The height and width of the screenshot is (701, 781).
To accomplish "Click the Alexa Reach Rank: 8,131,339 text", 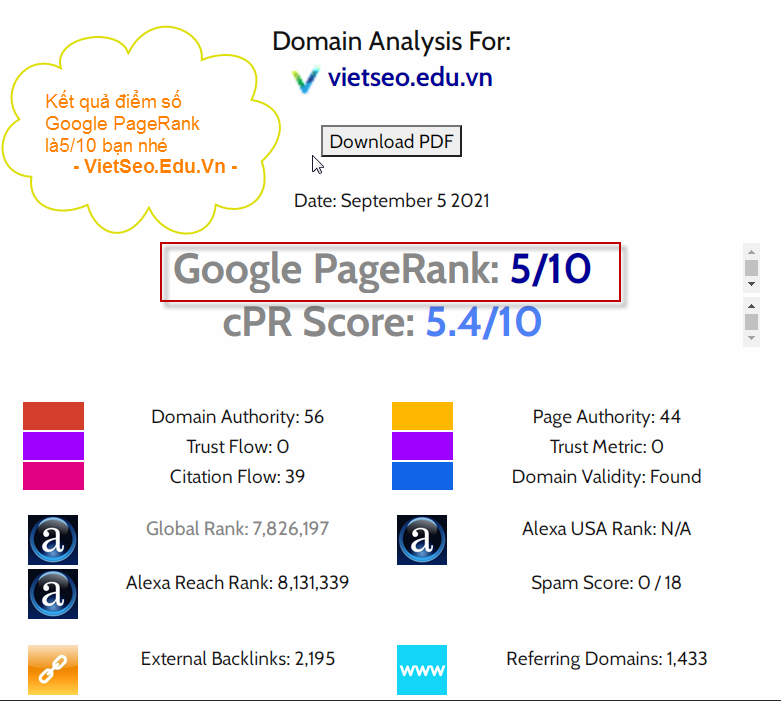I will pyautogui.click(x=238, y=582).
